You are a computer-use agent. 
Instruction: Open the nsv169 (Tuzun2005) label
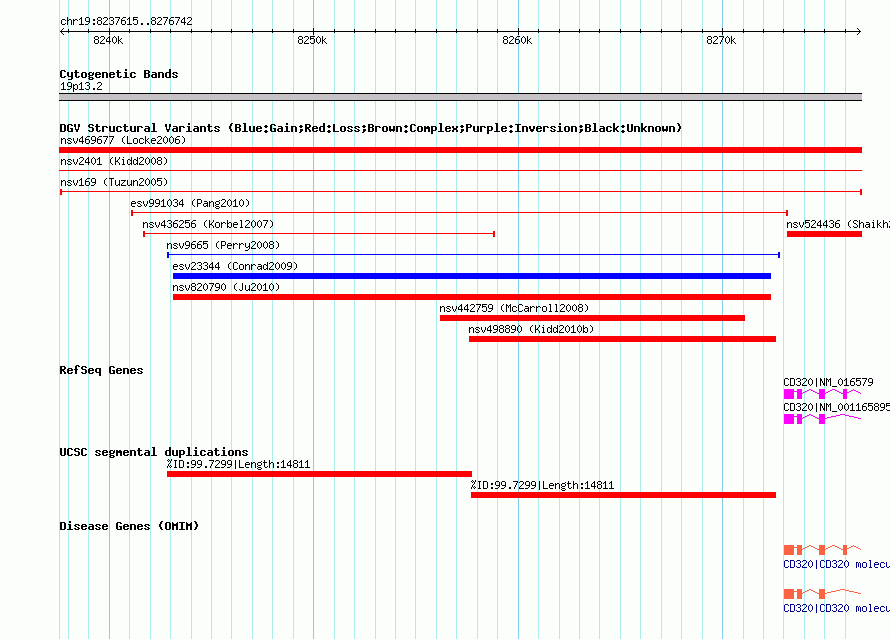(114, 182)
